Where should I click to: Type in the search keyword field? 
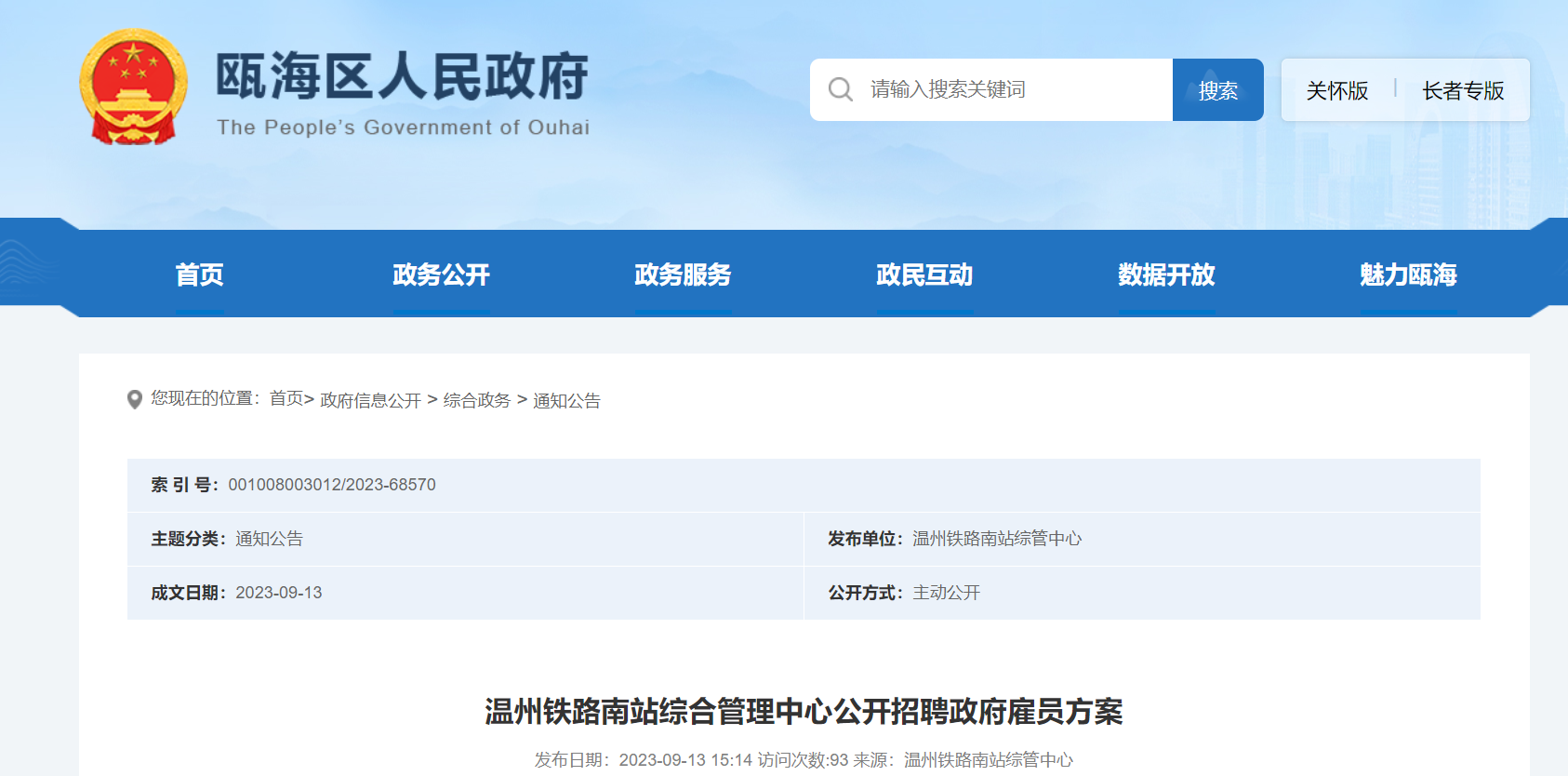(1014, 89)
